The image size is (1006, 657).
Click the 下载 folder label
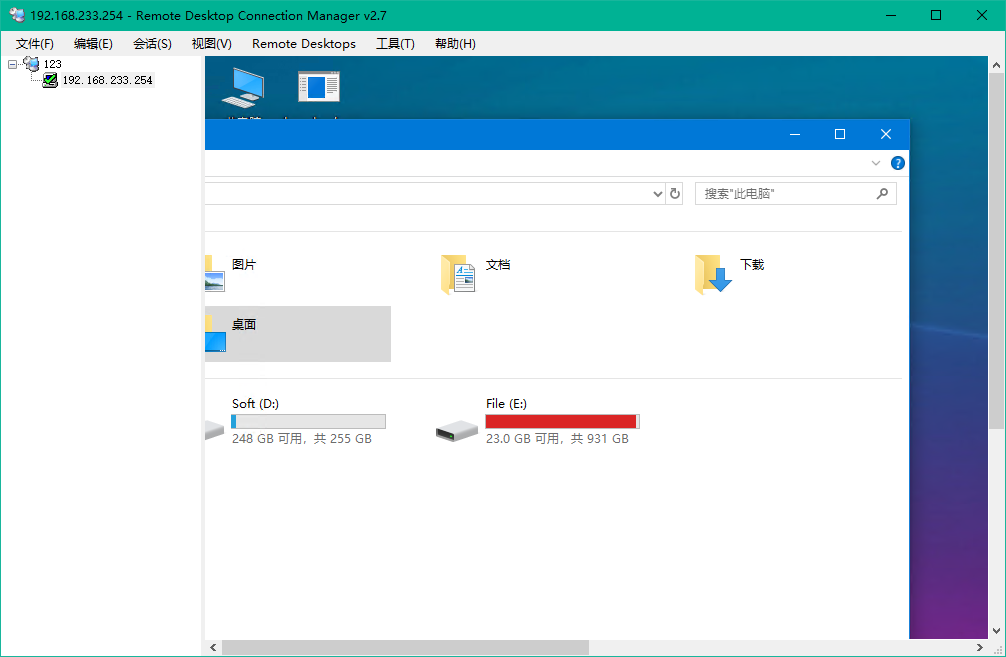tap(752, 264)
